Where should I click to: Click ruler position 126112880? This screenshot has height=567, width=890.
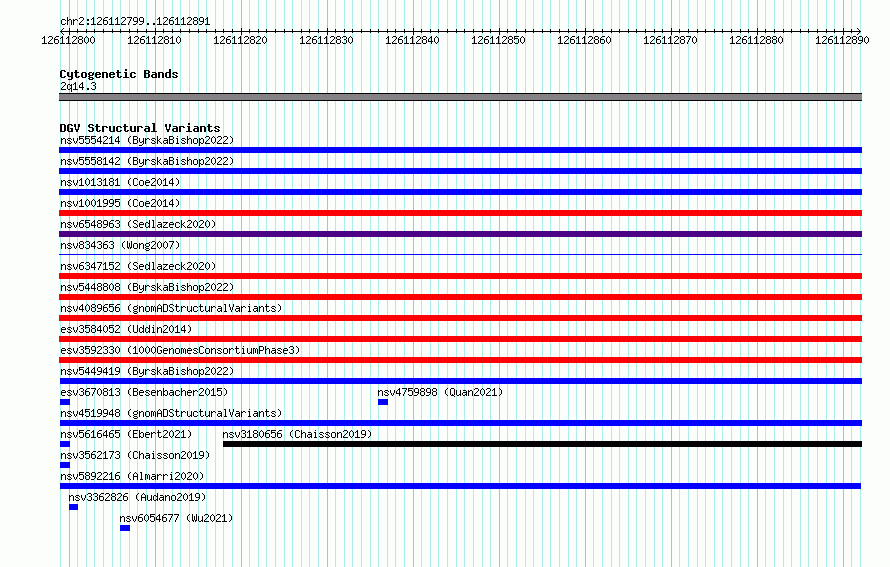point(756,40)
